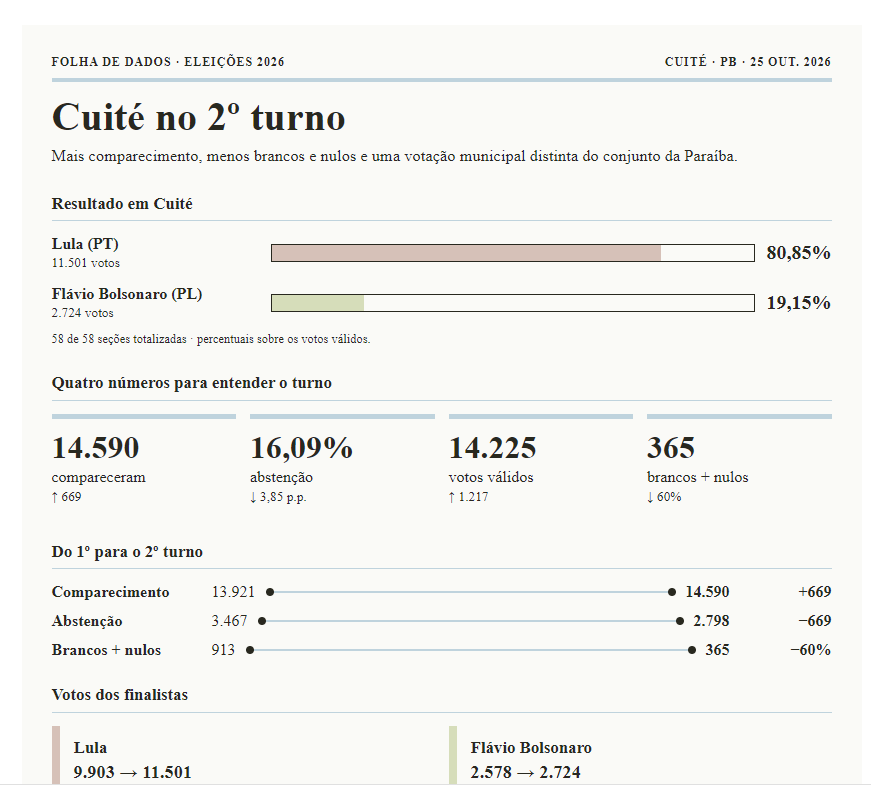Click the "compareceram" label
The width and height of the screenshot is (871, 805).
[98, 477]
